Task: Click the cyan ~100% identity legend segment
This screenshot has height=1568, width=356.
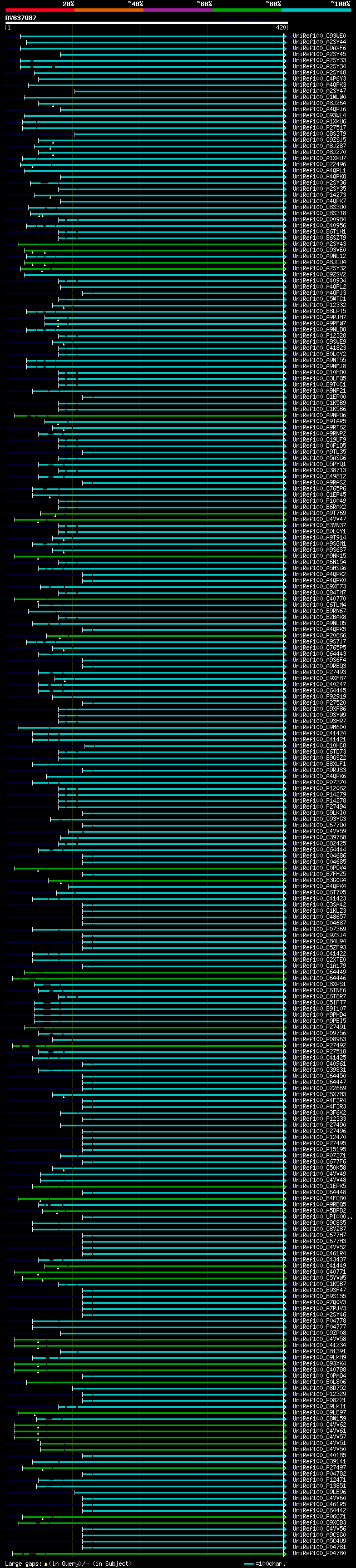Action: tap(316, 10)
